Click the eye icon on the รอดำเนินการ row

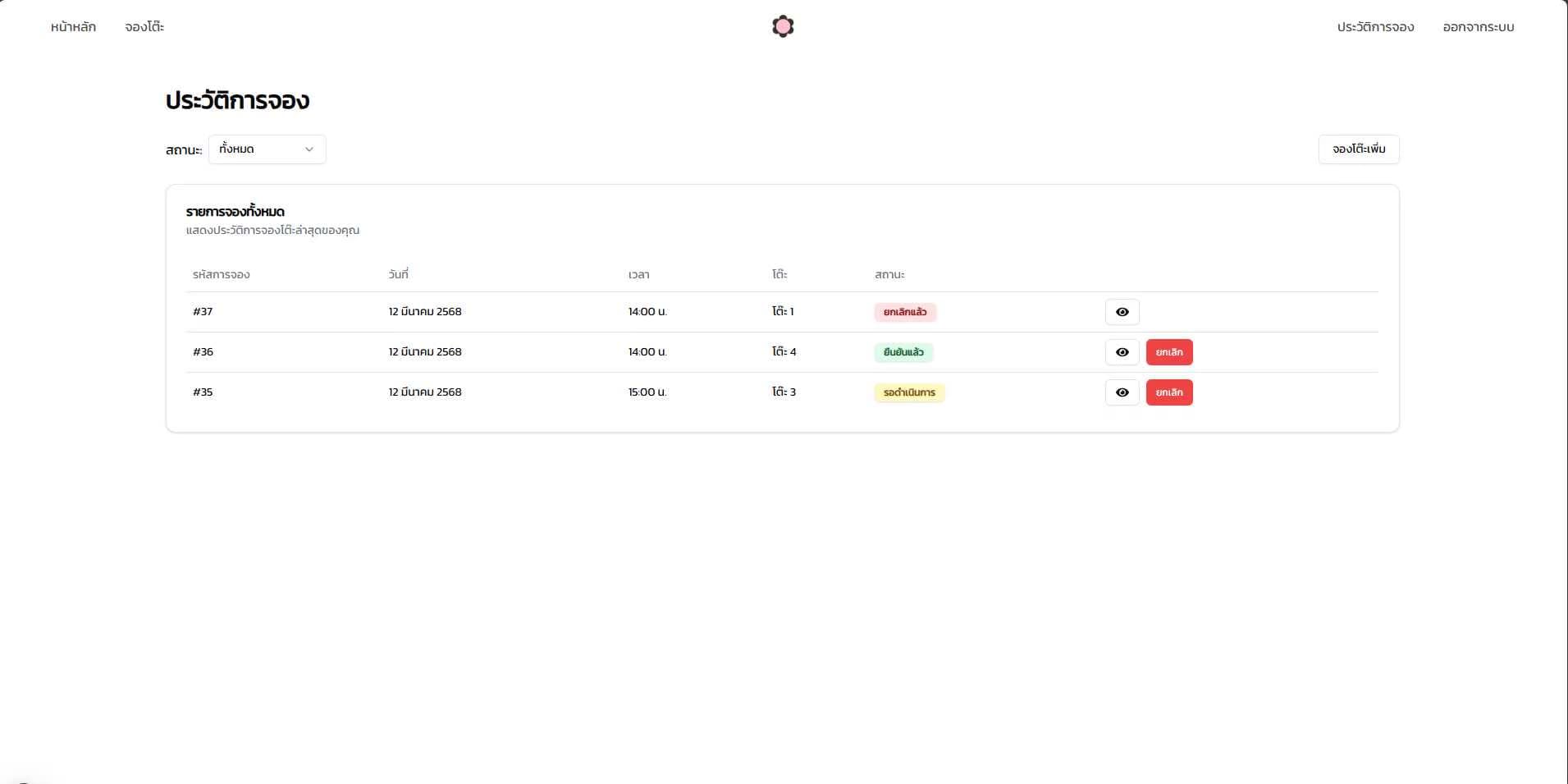click(x=1122, y=392)
